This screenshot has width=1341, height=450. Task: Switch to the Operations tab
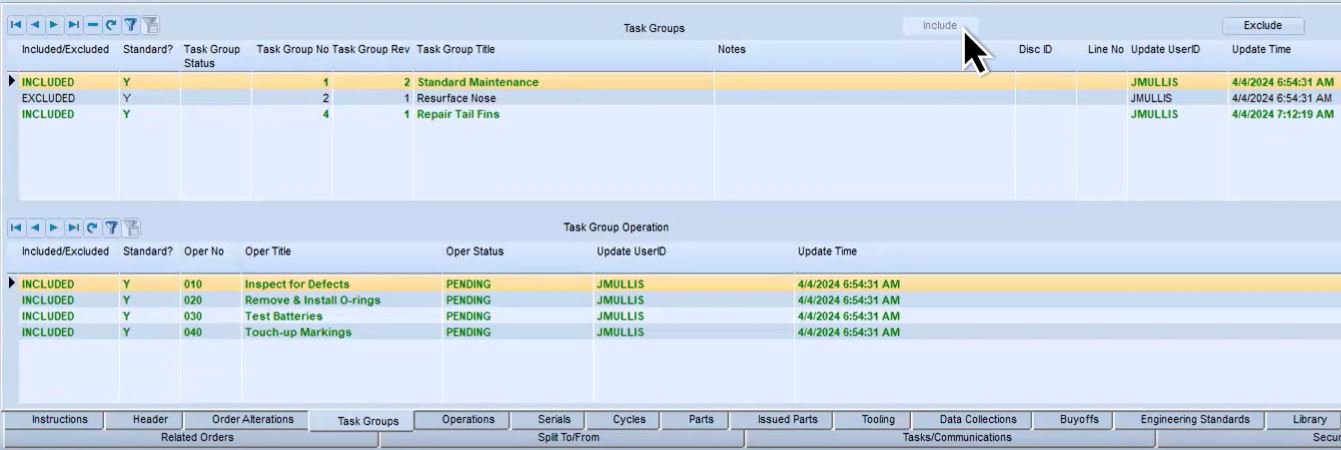click(468, 419)
